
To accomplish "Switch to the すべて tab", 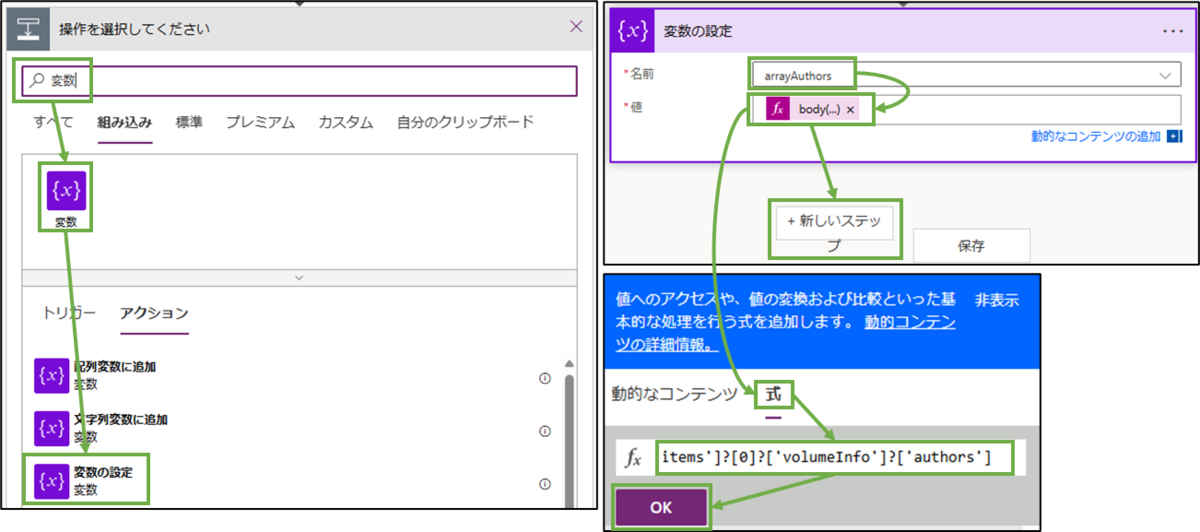I will (53, 122).
